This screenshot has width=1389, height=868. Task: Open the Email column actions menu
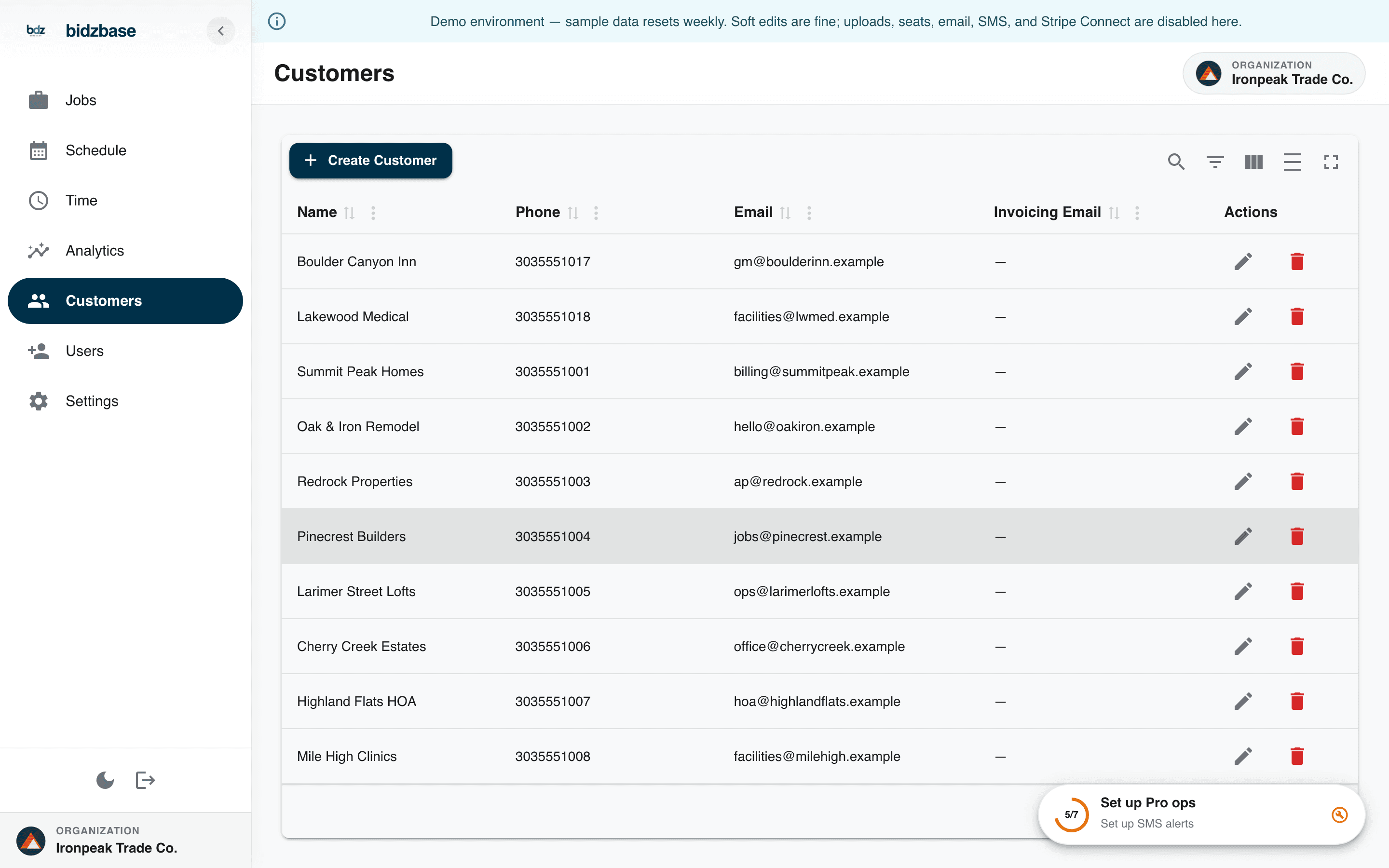[809, 213]
